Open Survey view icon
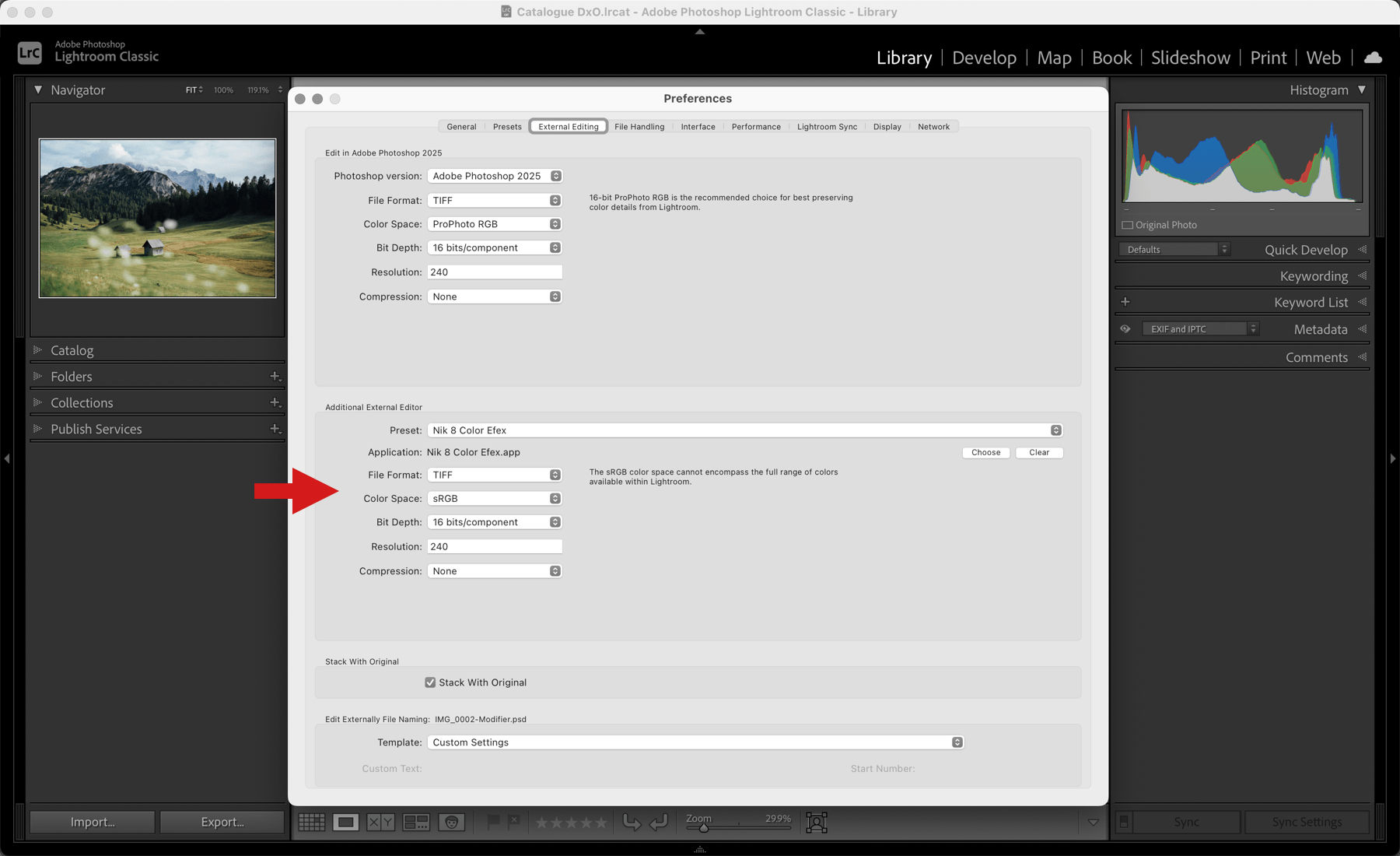The height and width of the screenshot is (856, 1400). pos(416,822)
